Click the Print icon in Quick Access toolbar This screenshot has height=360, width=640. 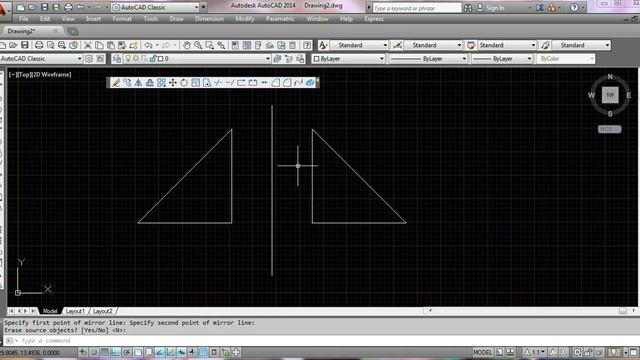point(68,7)
